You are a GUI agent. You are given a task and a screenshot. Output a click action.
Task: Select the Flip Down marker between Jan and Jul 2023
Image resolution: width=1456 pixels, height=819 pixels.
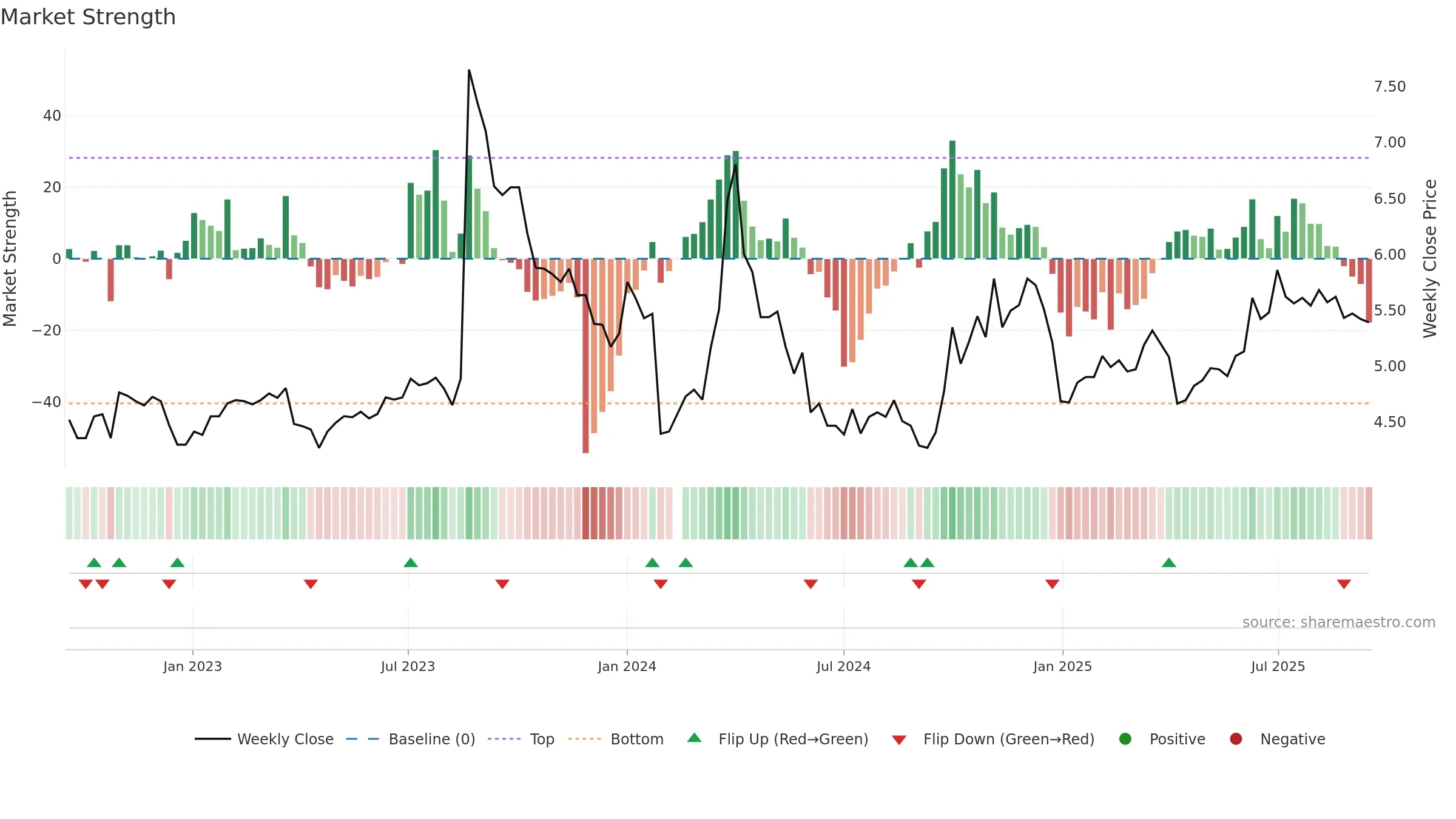point(311,584)
